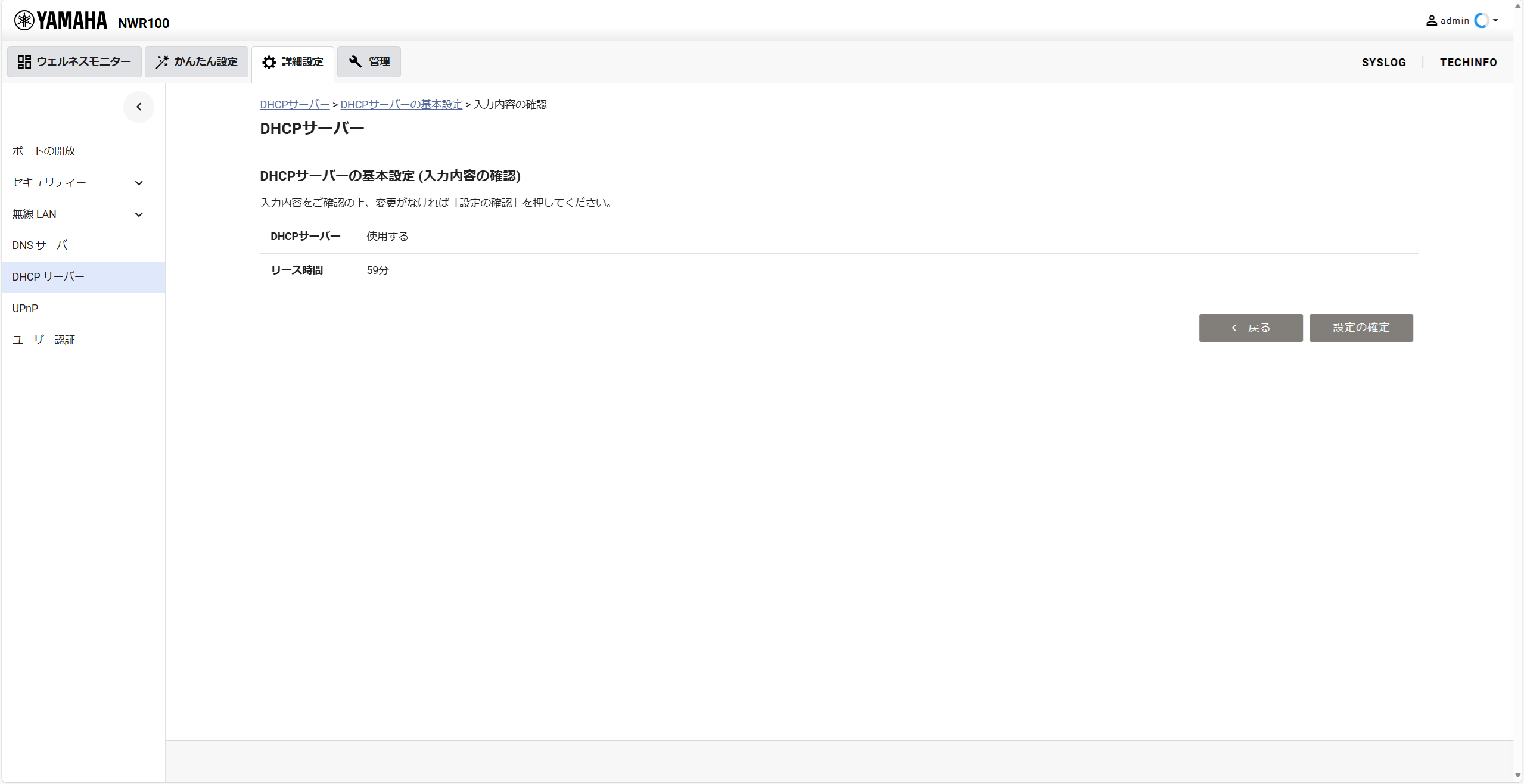Expand the 無線 LAN submenu
The height and width of the screenshot is (784, 1524).
139,214
